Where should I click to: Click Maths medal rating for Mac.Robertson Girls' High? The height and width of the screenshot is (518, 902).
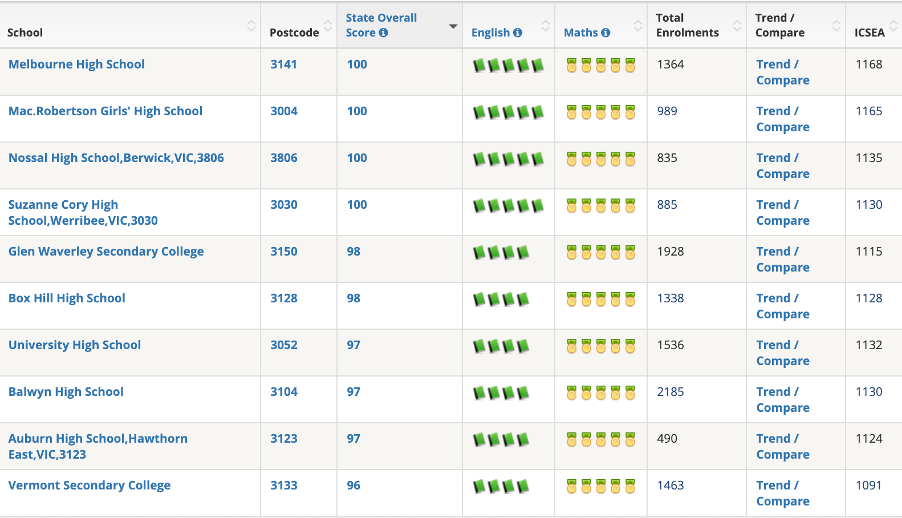click(x=601, y=111)
